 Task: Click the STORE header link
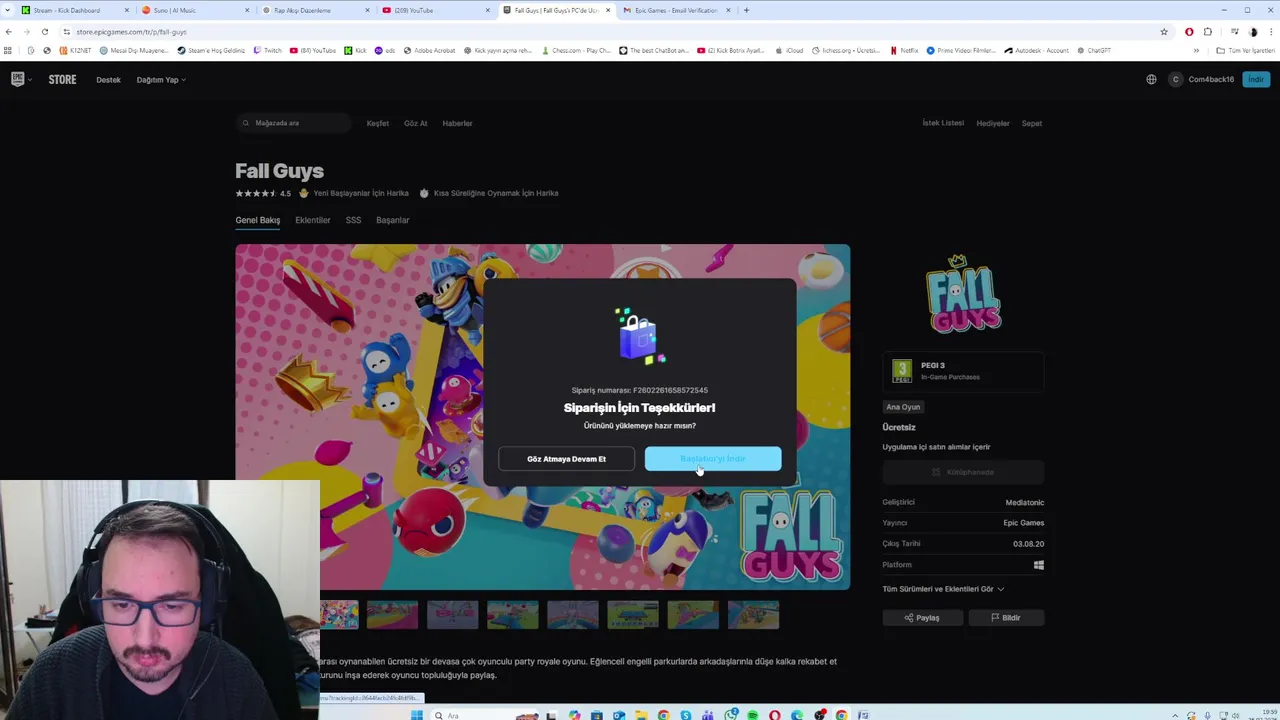62,80
